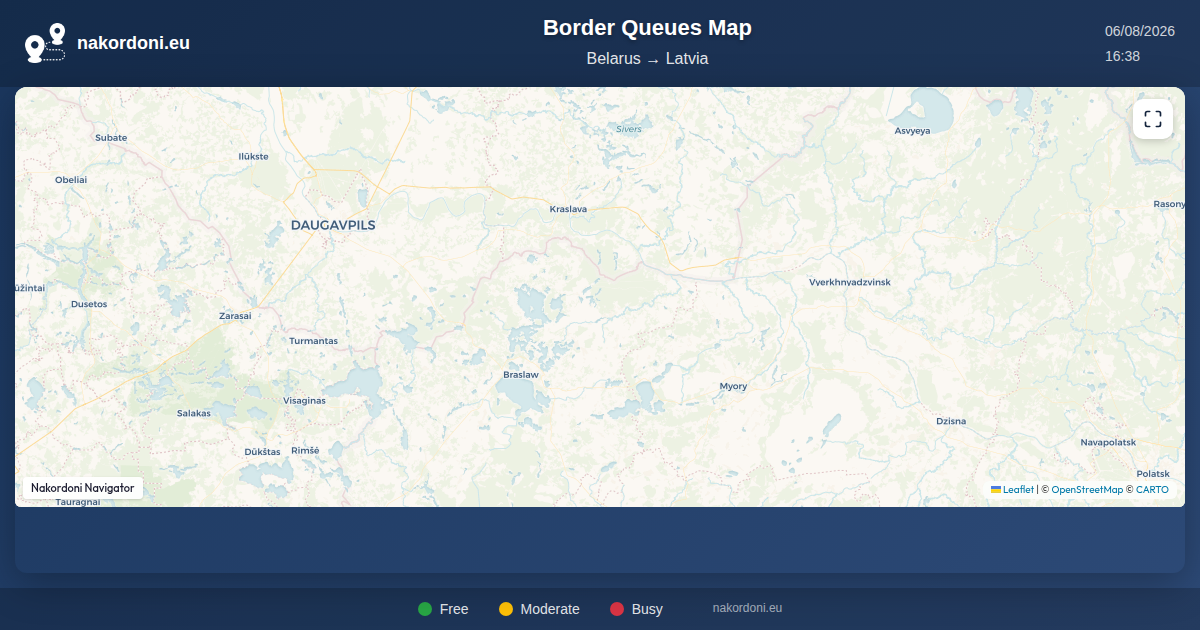Screen dimensions: 1200x630
Task: Click the nakordoni.eu header brand name
Action: (x=133, y=43)
